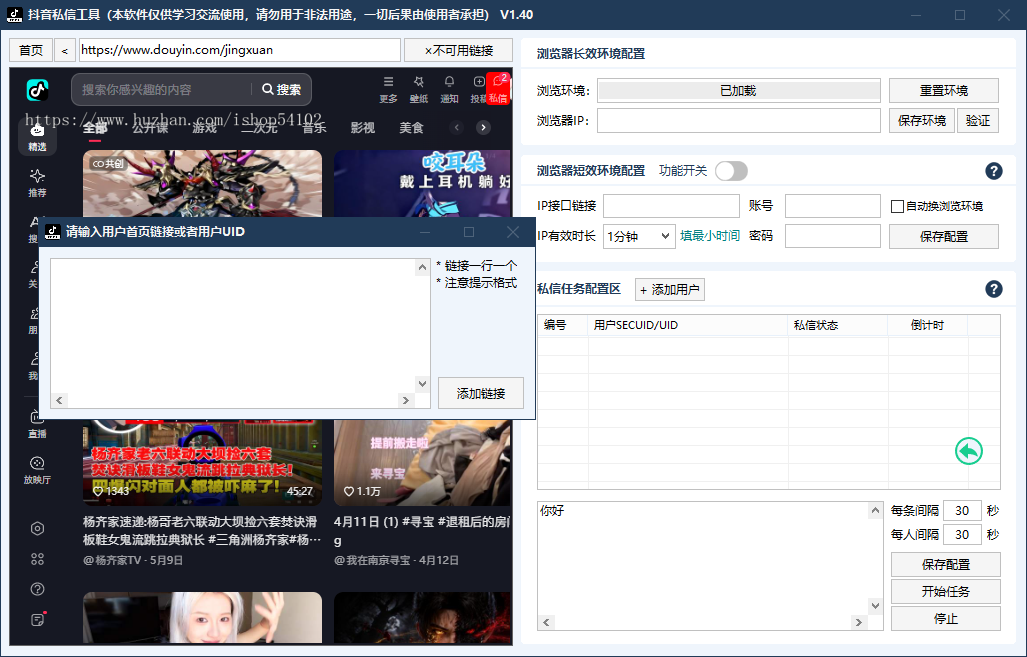This screenshot has width=1027, height=657.
Task: Open the 私信 messages icon with badge
Action: pos(498,88)
